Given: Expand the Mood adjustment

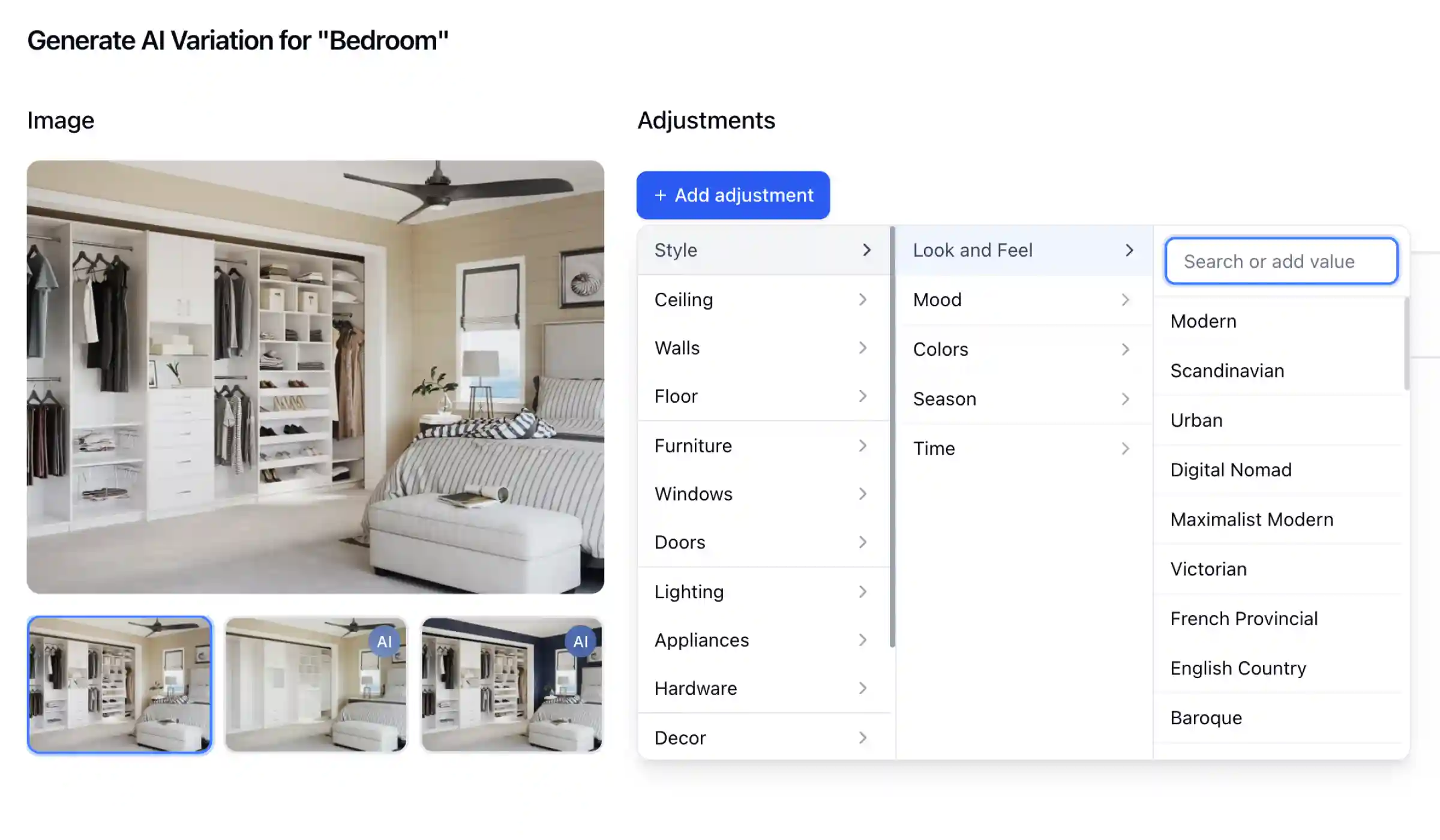Looking at the screenshot, I should click(x=1020, y=299).
